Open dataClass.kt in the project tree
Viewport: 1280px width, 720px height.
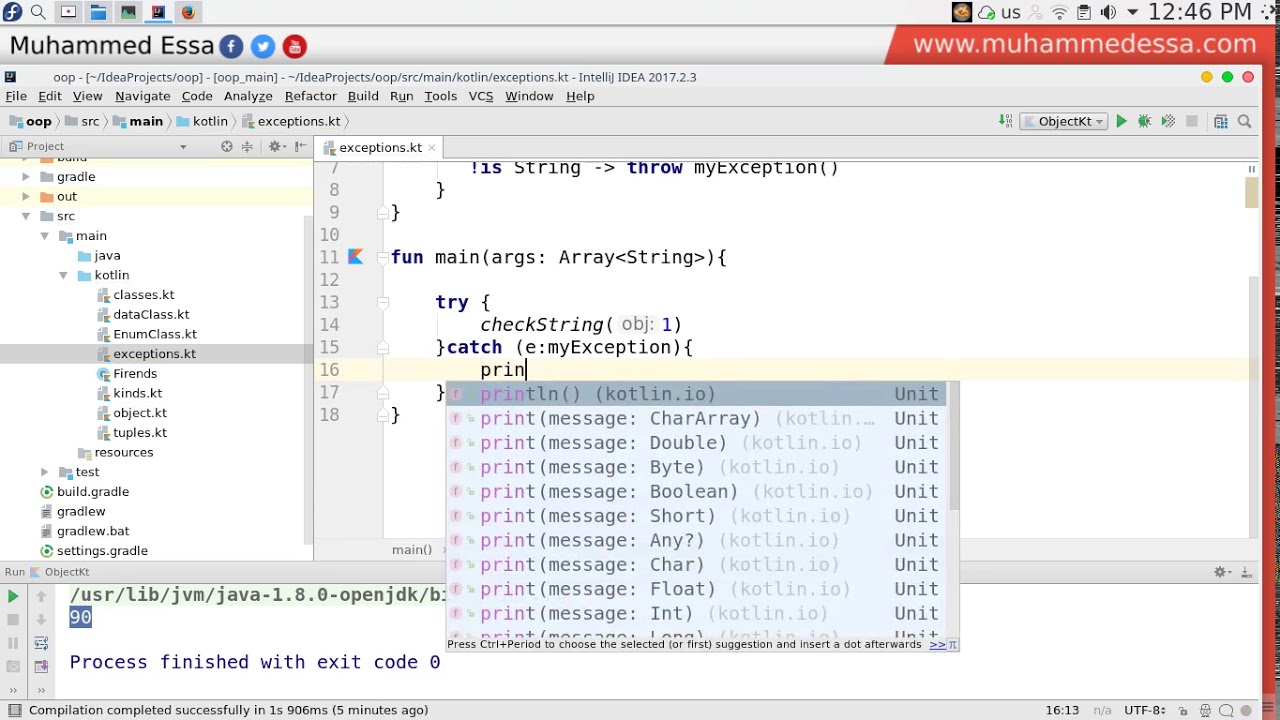(150, 315)
